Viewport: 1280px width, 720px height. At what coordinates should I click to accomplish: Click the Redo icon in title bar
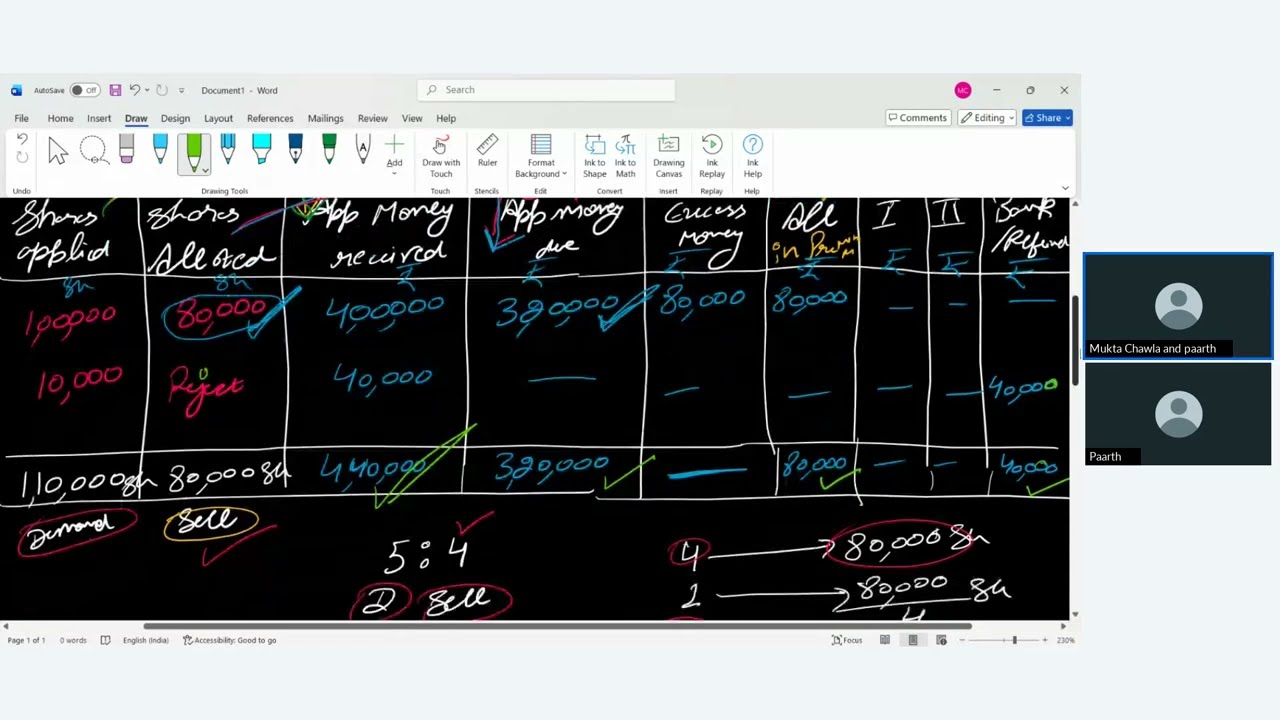(161, 90)
